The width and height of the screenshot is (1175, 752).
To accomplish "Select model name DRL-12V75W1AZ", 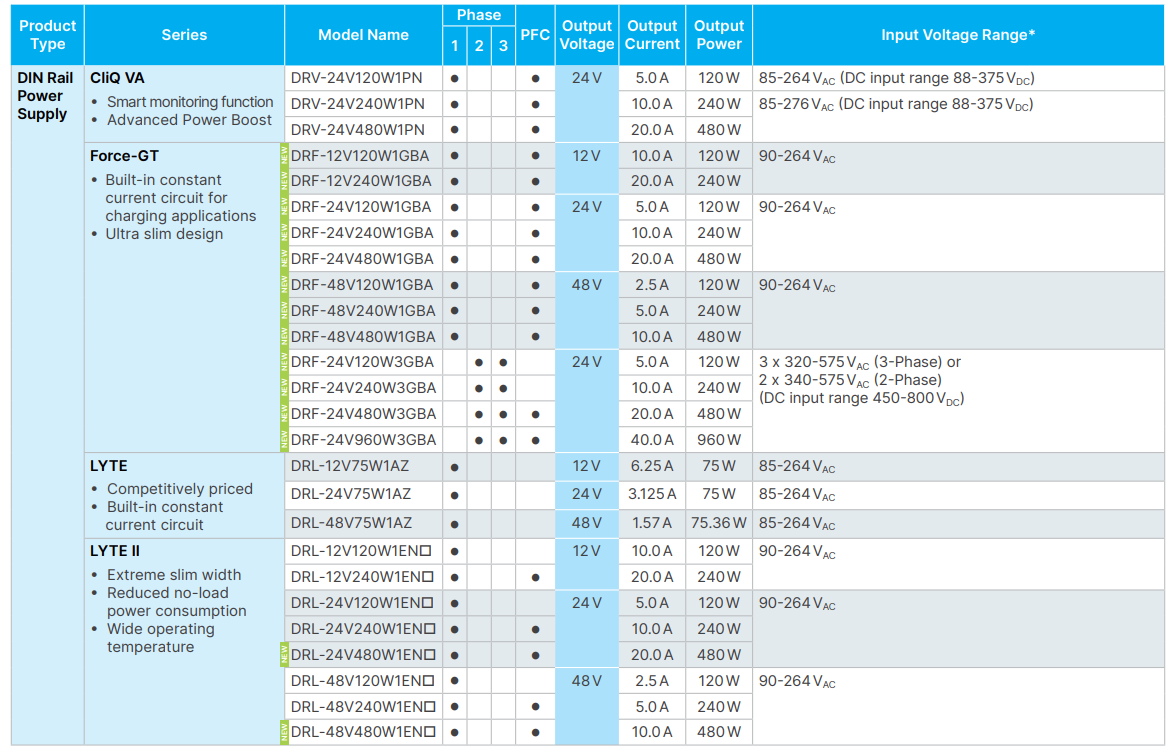I will click(350, 466).
